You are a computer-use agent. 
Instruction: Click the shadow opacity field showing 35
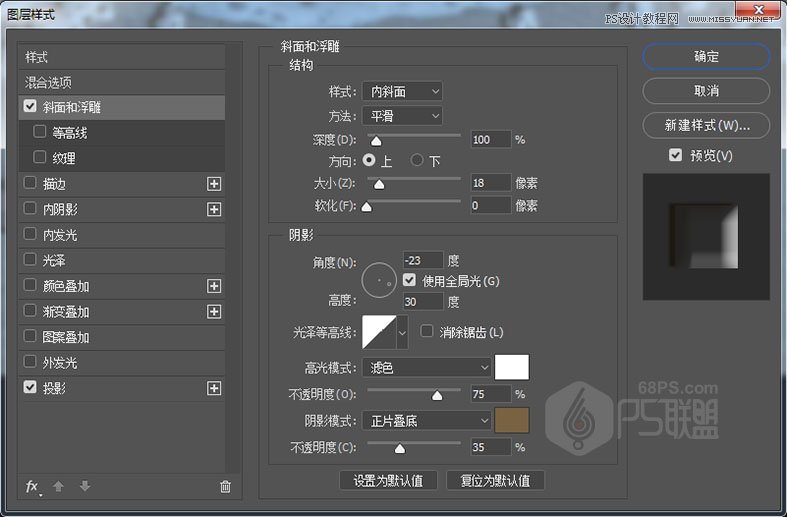(490, 447)
